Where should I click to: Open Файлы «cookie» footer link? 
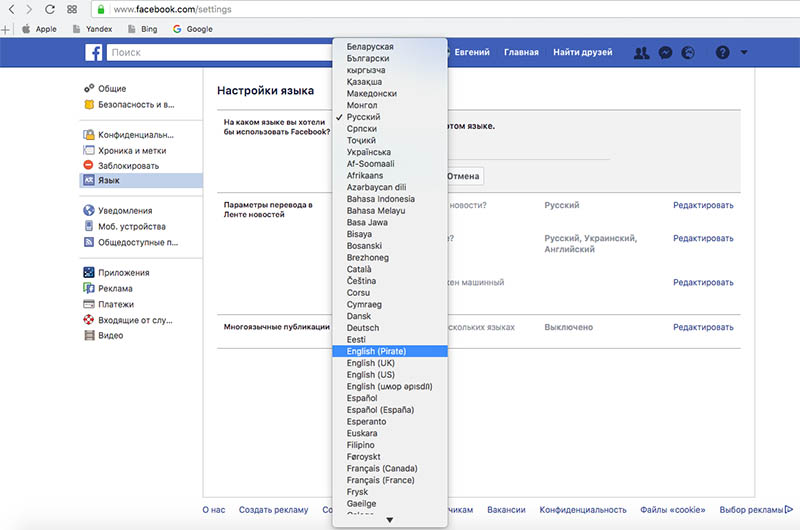tap(672, 510)
